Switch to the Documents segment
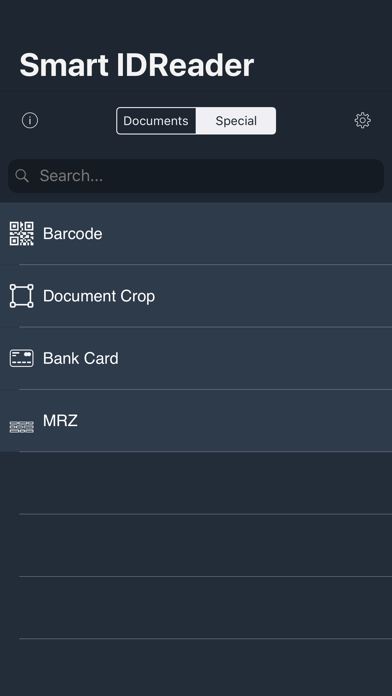 [x=156, y=121]
